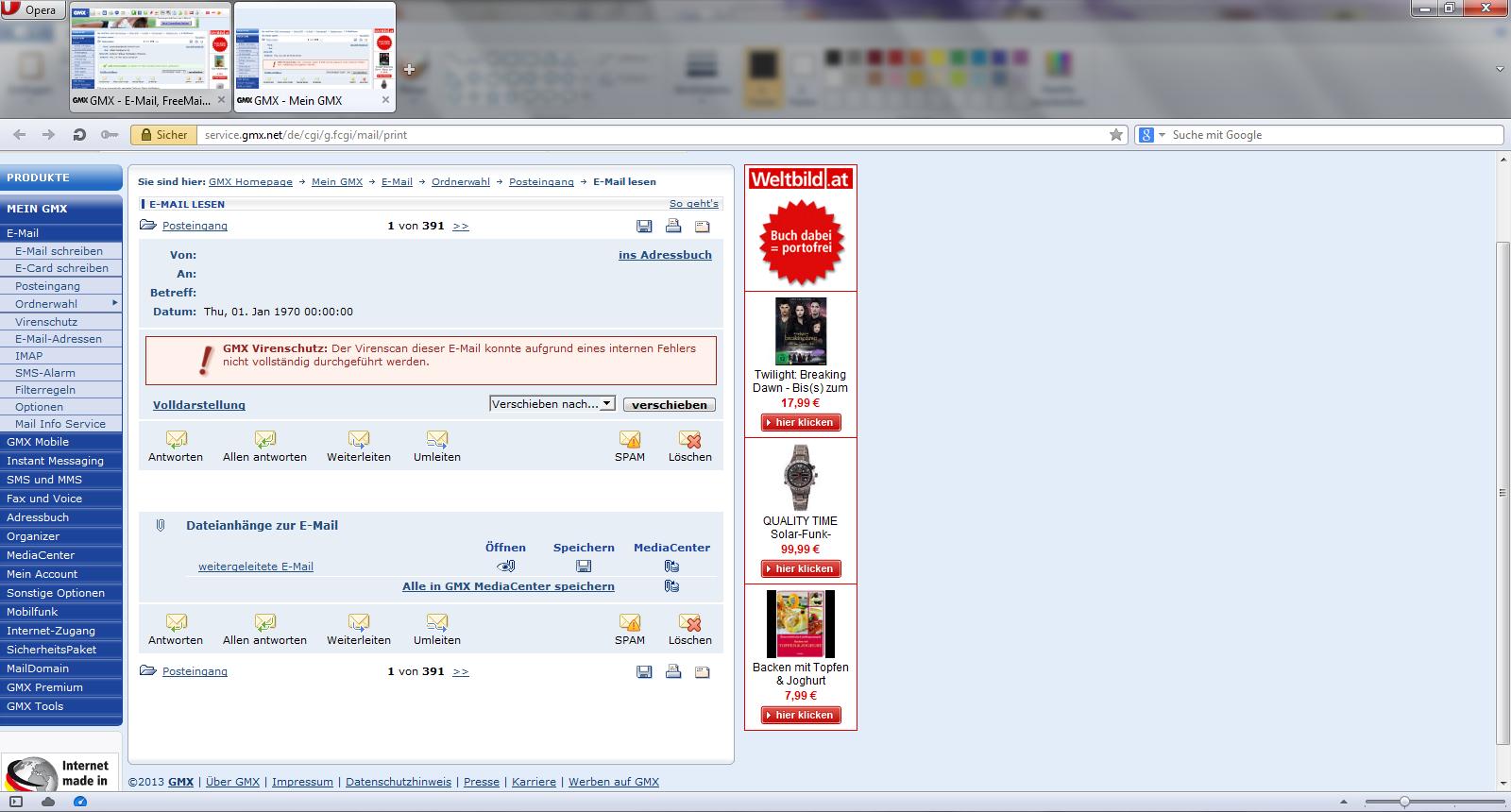Send weitergeleitete E-Mail attachment to MediaCenter icon
Screen dimensions: 1511x812
(671, 566)
